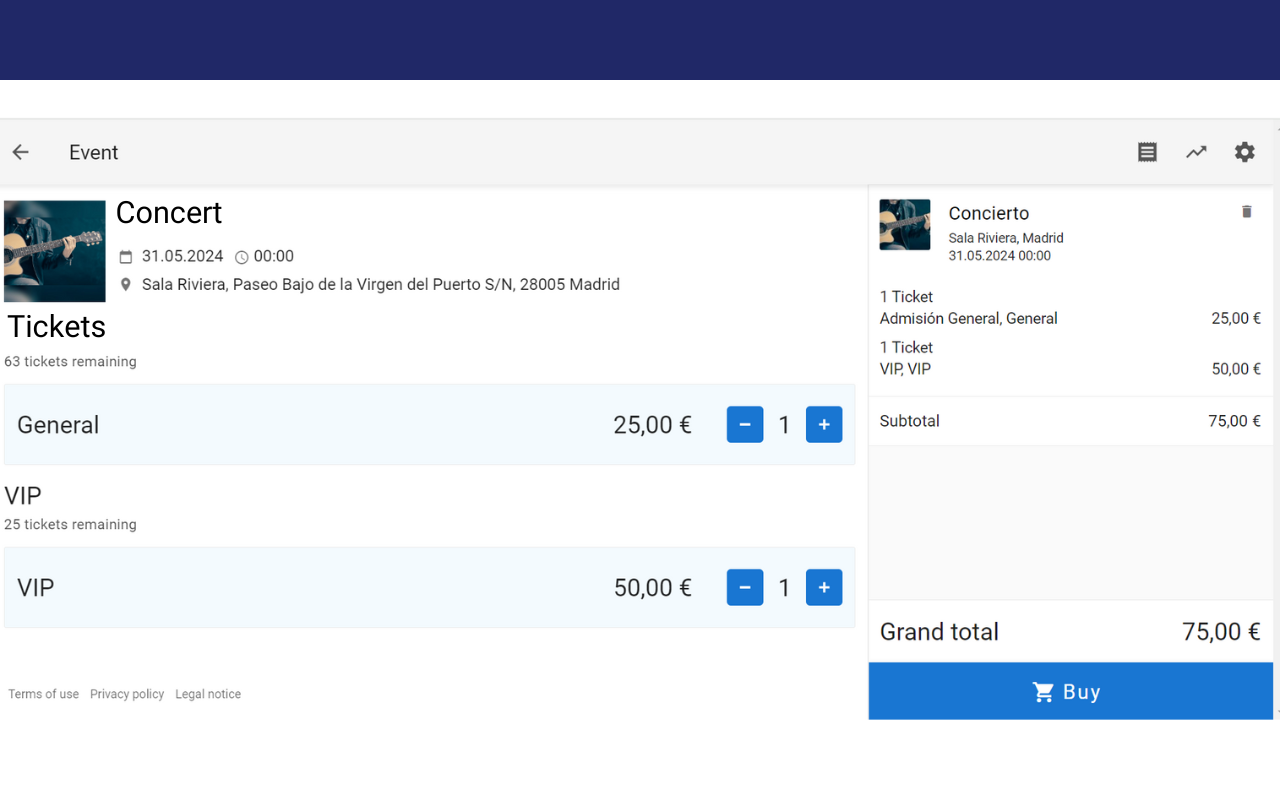1280x800 pixels.
Task: Decrease General ticket quantity
Action: (x=744, y=425)
